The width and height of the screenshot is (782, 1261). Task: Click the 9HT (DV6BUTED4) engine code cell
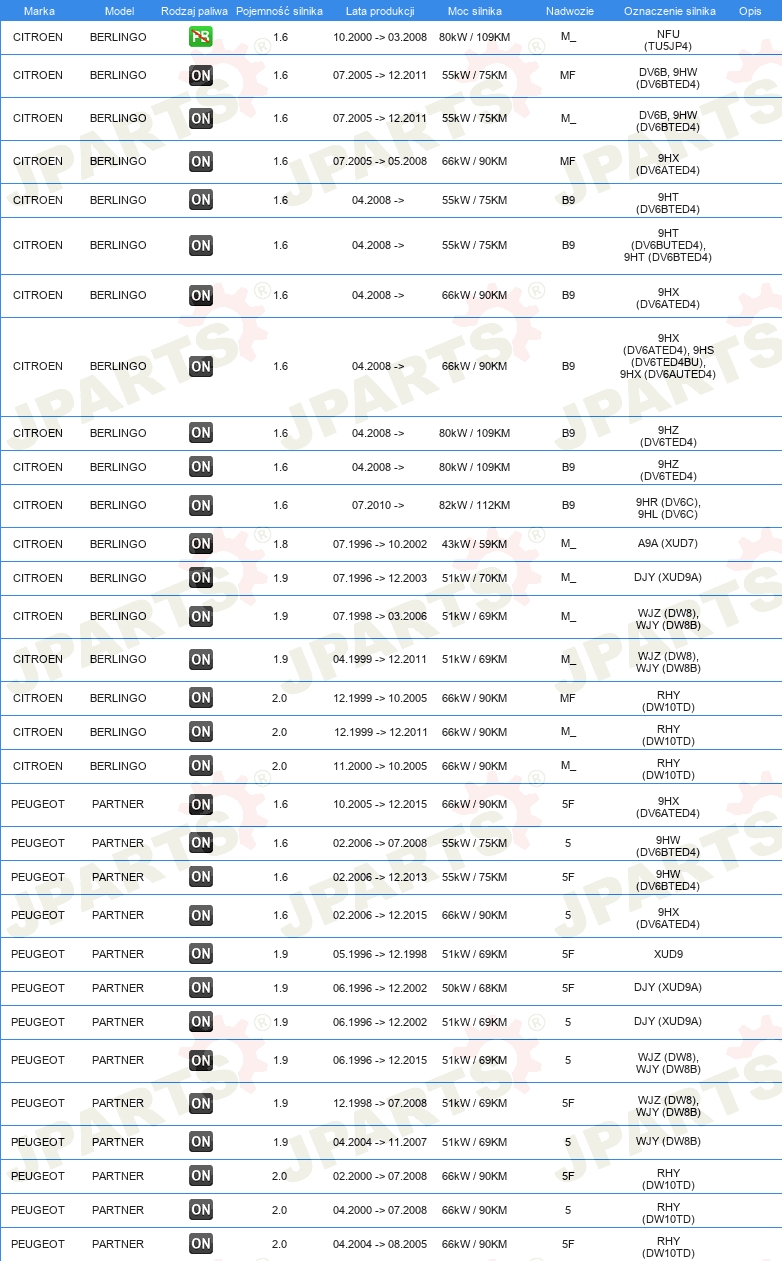point(668,245)
